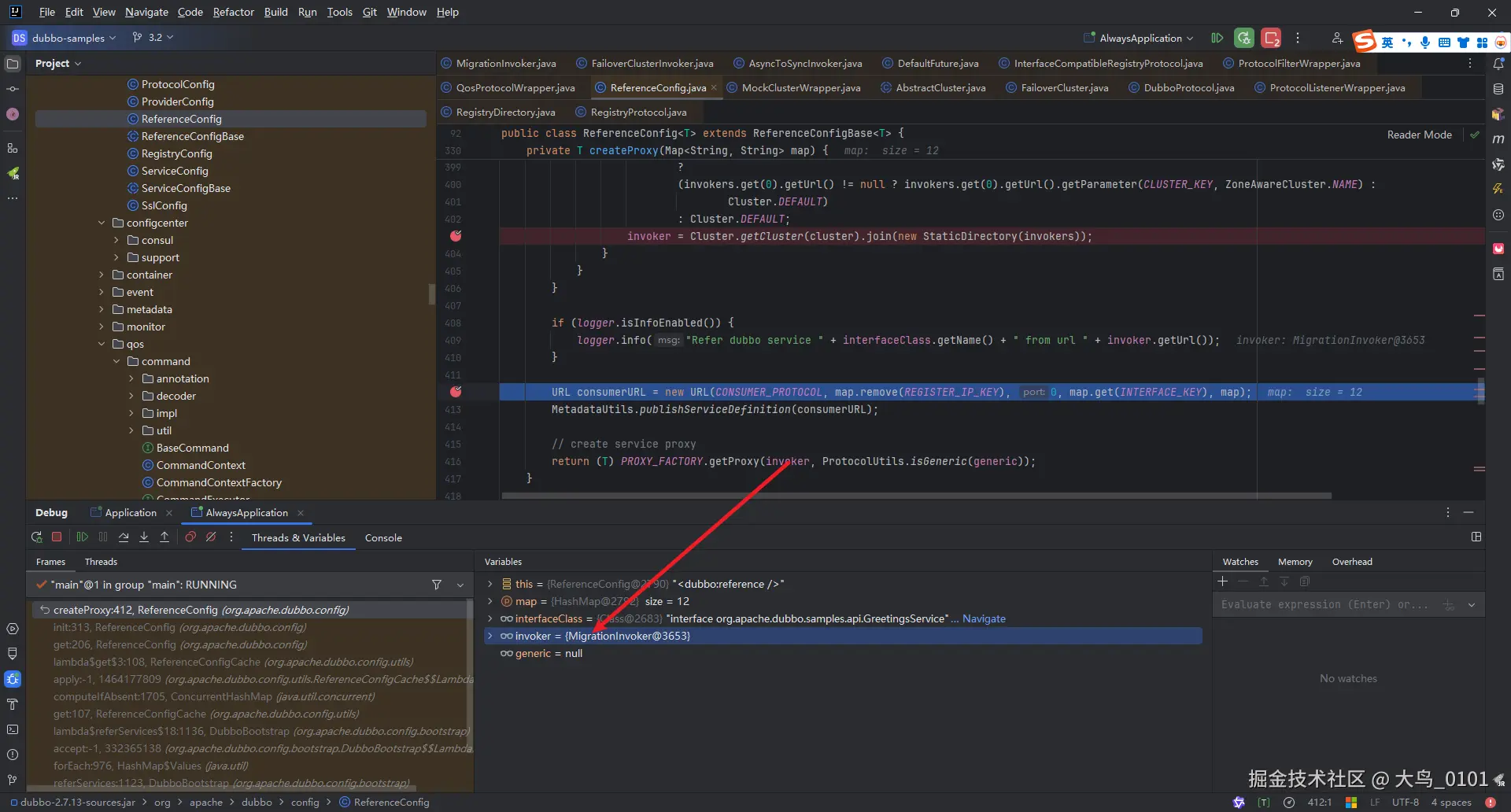Viewport: 1511px width, 812px height.
Task: Filter frames with the funnel icon
Action: click(x=437, y=585)
